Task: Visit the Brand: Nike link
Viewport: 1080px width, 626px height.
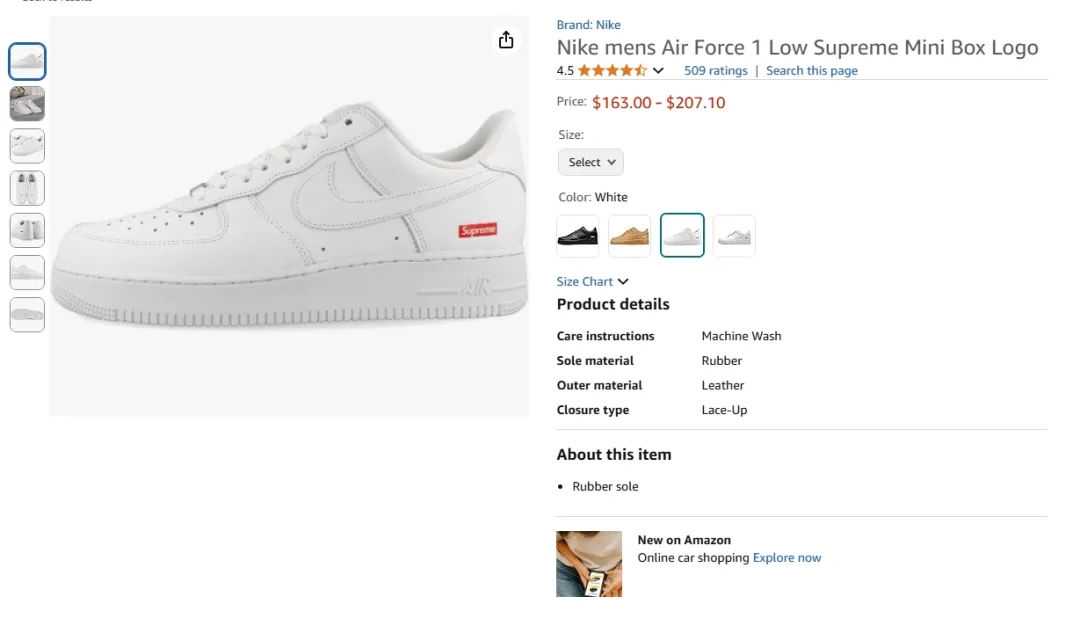Action: [588, 25]
